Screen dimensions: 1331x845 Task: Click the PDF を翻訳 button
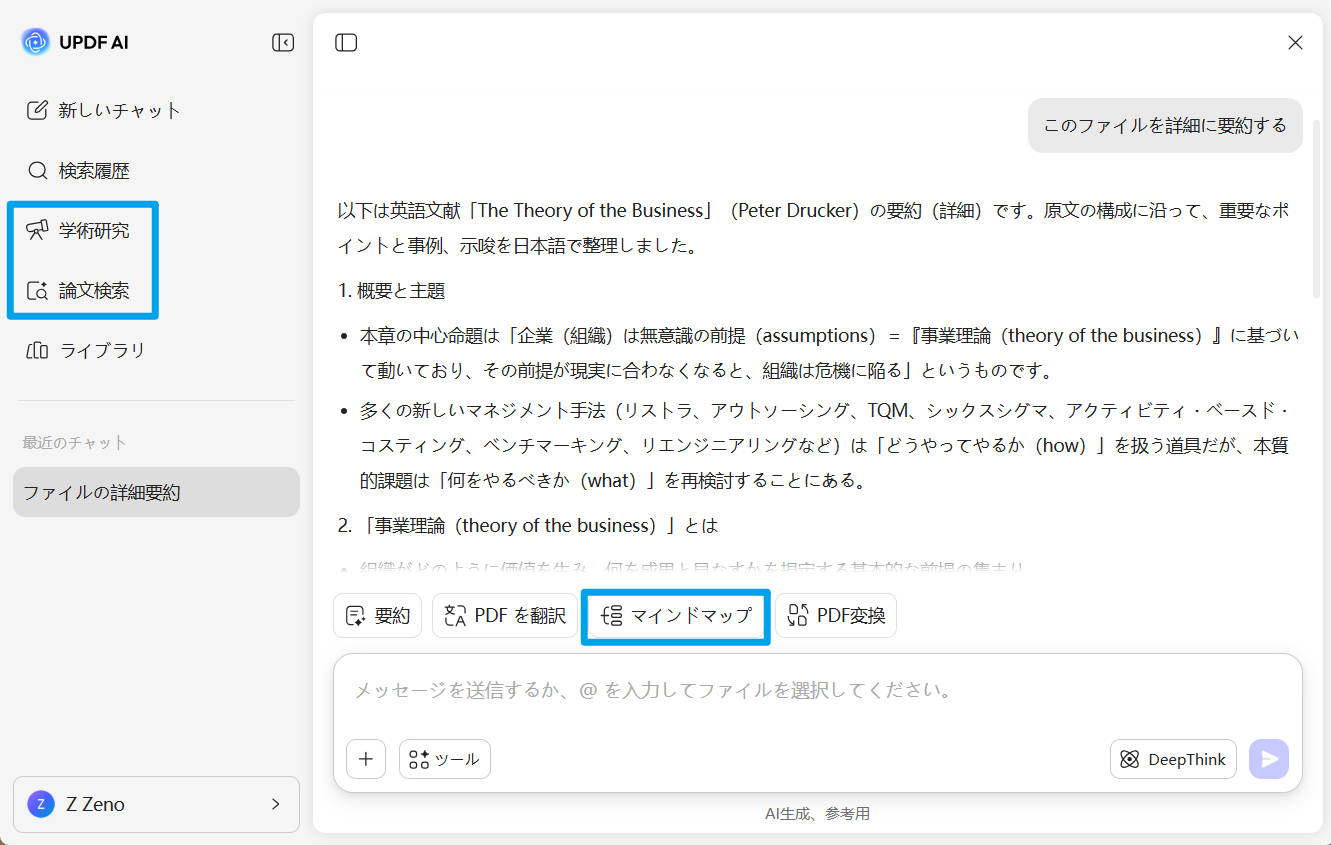pos(505,616)
